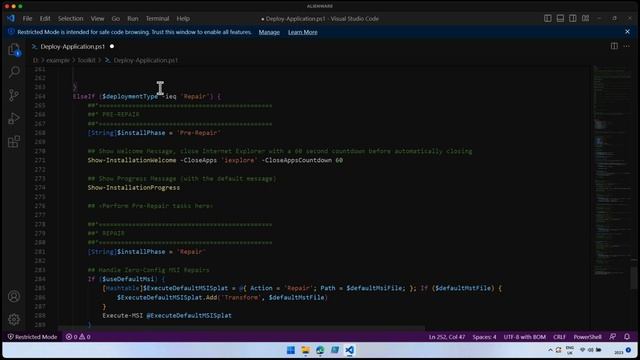Show hidden icons in the system tray
Viewport: 640px width, 360px height.
coord(550,350)
